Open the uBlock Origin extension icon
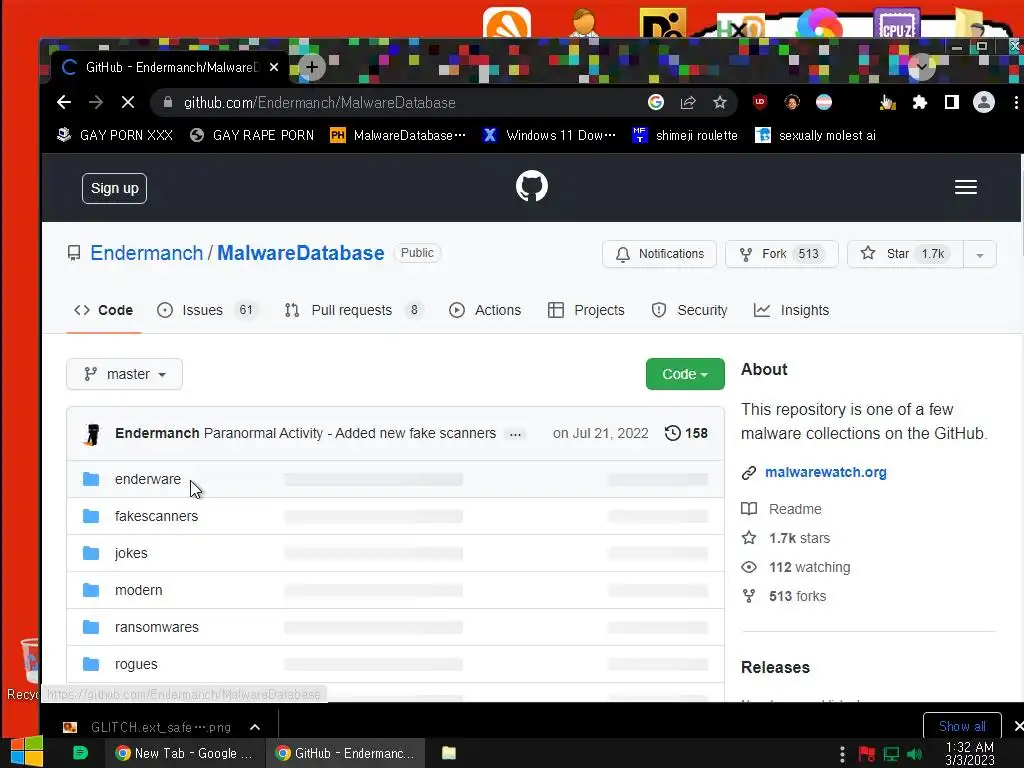The height and width of the screenshot is (768, 1024). tap(760, 102)
